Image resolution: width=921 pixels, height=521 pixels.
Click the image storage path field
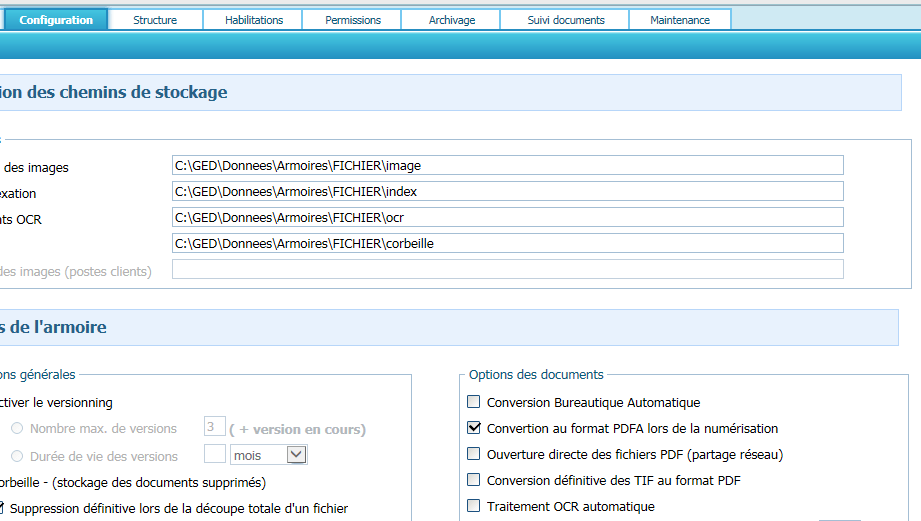pos(507,166)
